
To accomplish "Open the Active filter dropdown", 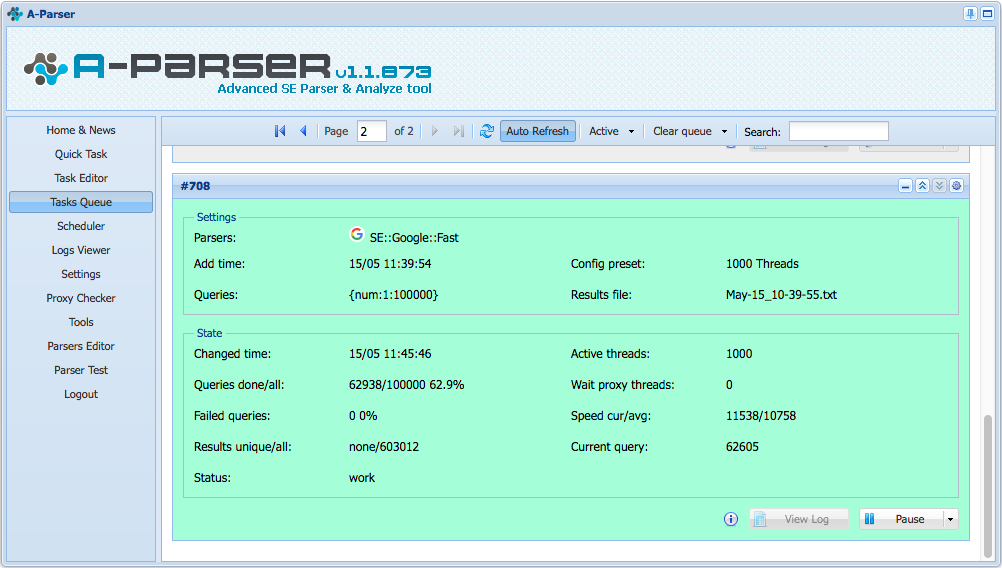I will pyautogui.click(x=612, y=131).
